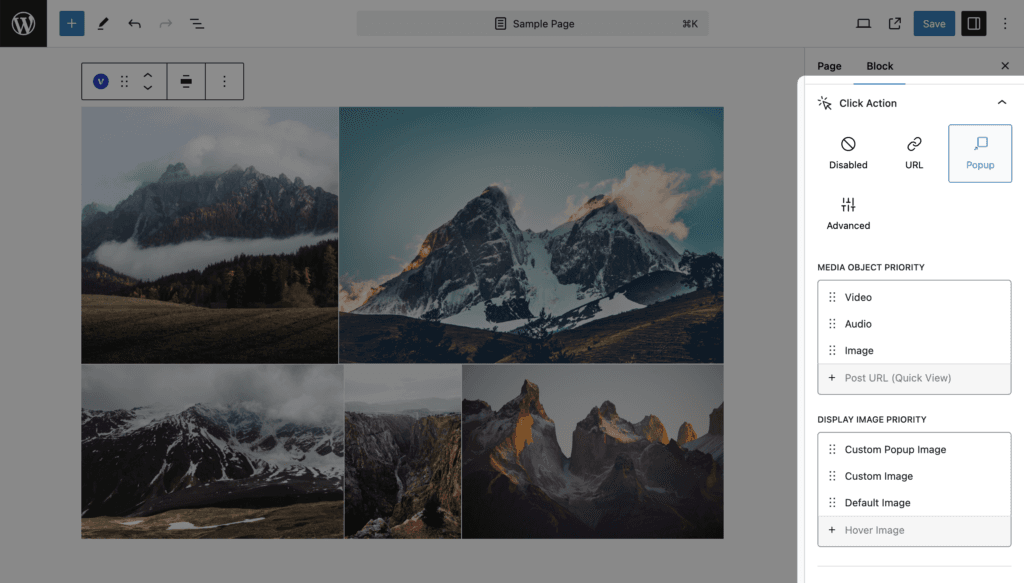Open the block Options three-dot menu
The height and width of the screenshot is (583, 1024).
pos(224,81)
